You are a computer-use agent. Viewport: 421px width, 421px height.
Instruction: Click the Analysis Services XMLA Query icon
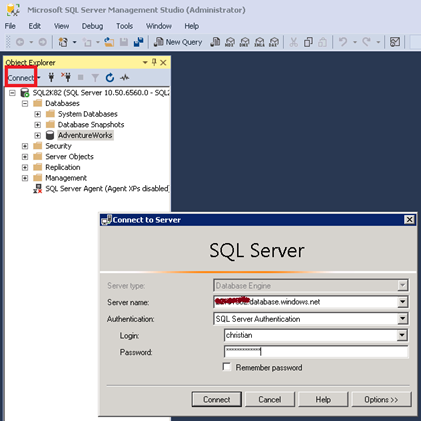point(259,42)
